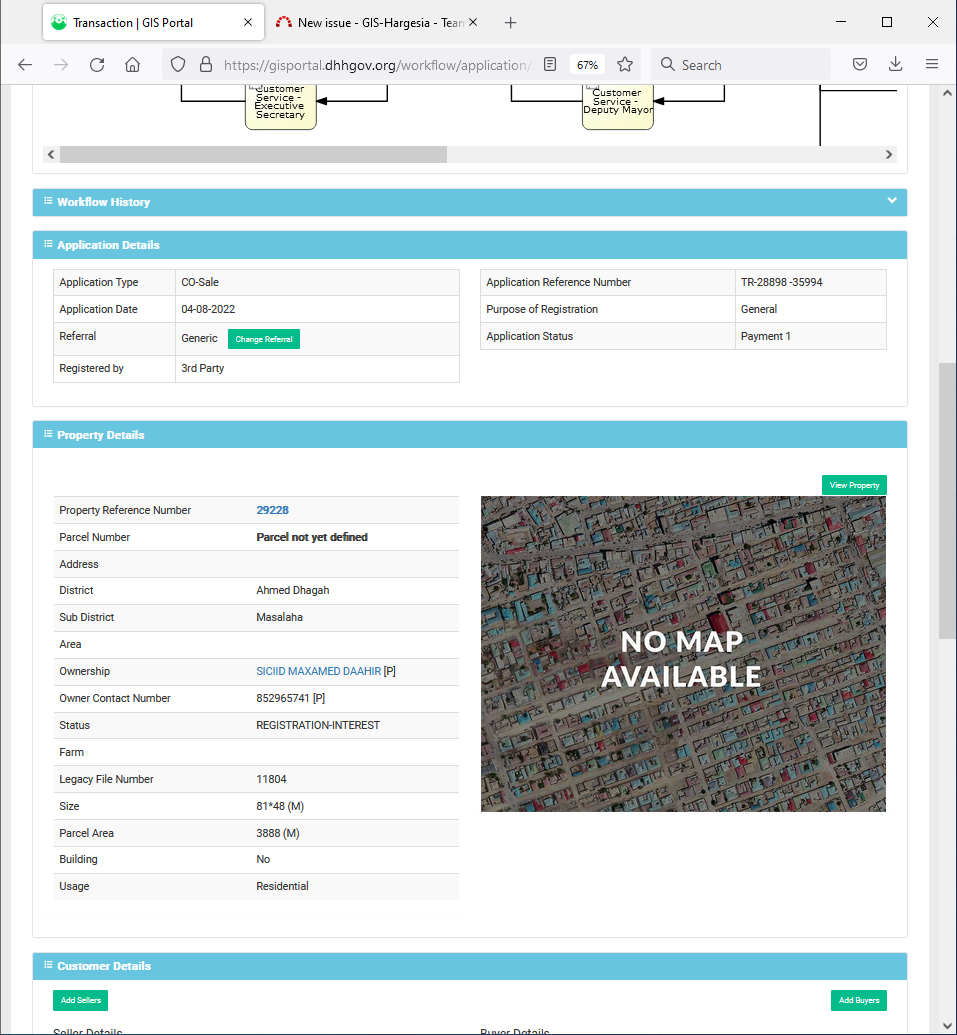The height and width of the screenshot is (1035, 957).
Task: Click the Payment 1 application status value
Action: click(766, 337)
